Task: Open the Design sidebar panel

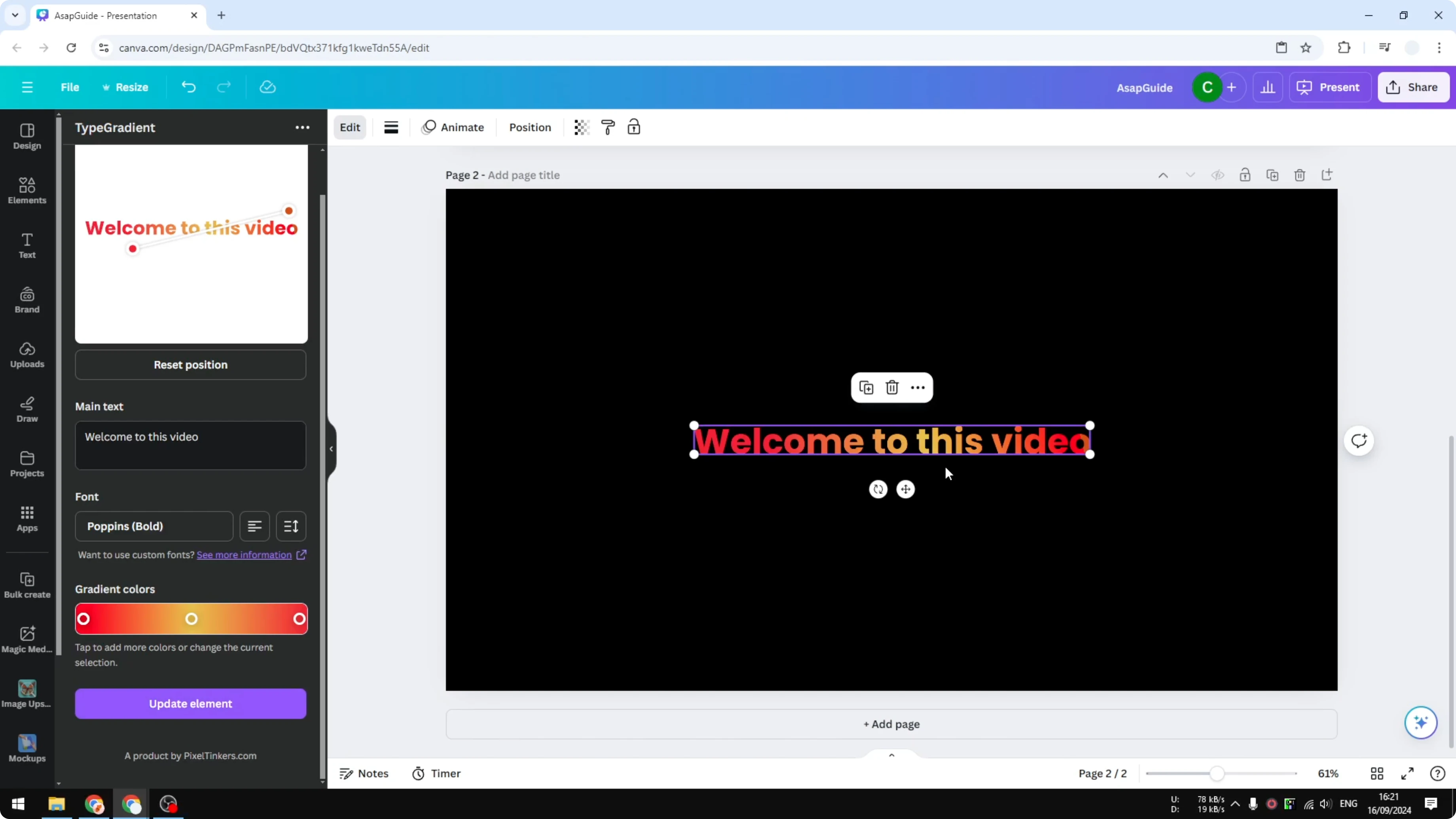Action: click(x=27, y=136)
